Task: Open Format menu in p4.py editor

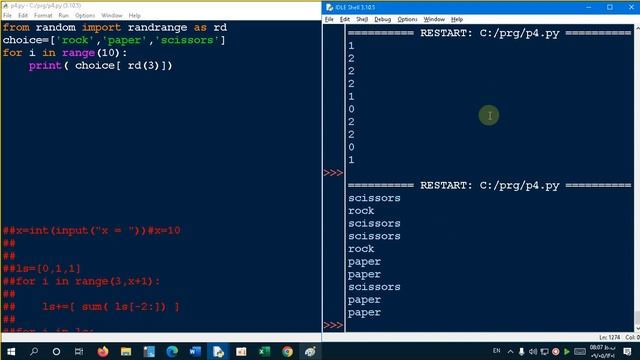Action: 43,16
